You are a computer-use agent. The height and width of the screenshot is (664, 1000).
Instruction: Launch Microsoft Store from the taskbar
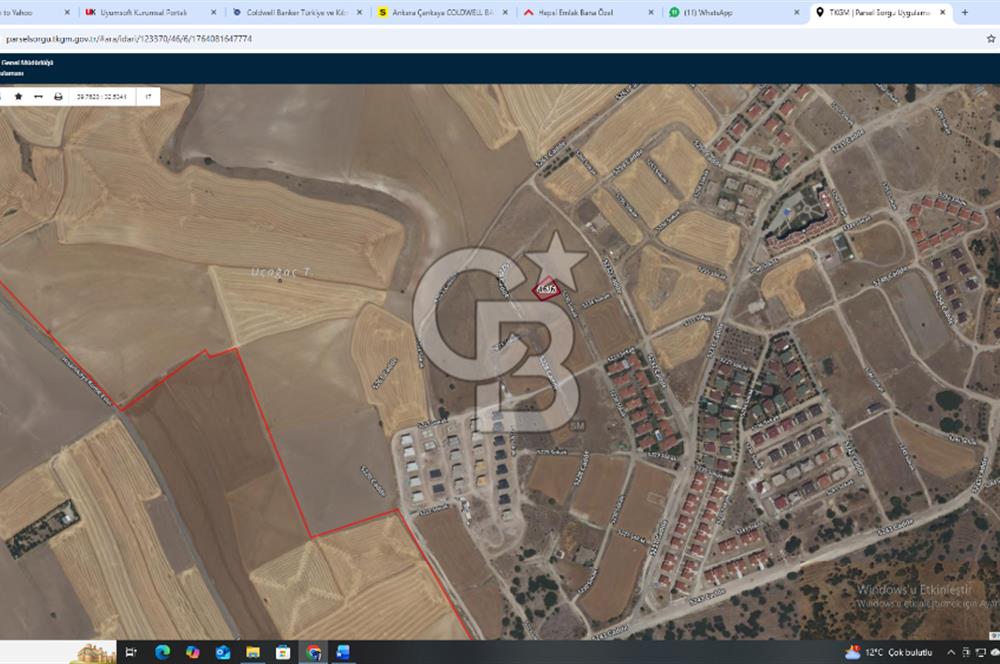click(x=283, y=652)
